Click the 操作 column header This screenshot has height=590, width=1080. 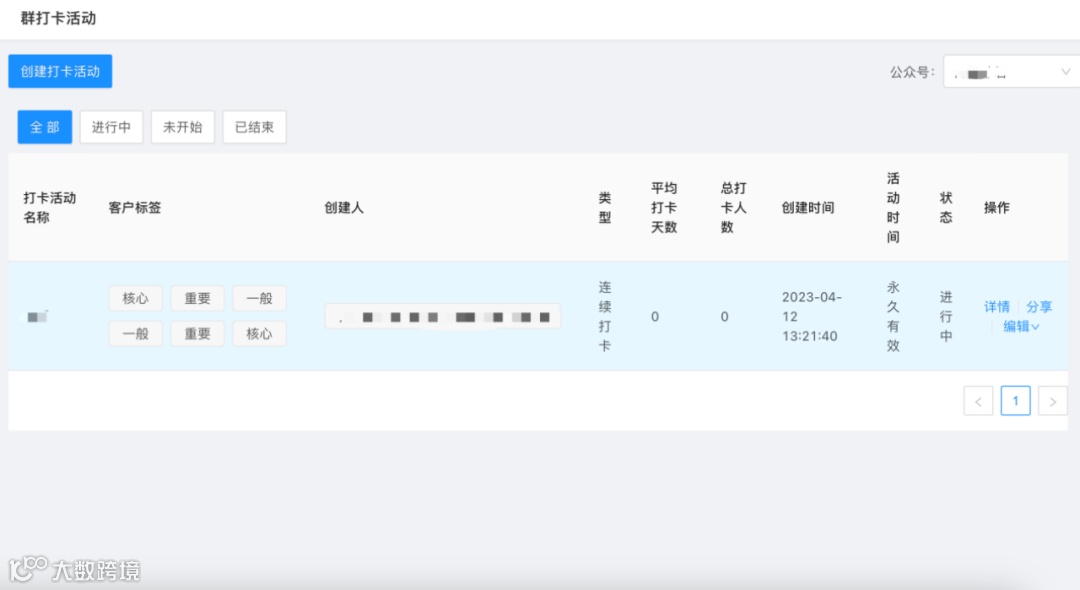tap(997, 208)
